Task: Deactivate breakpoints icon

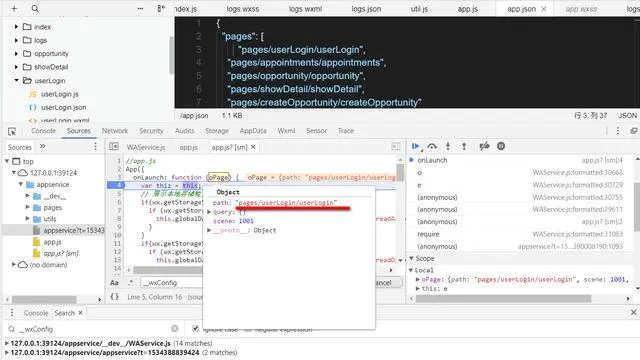Action: coord(484,146)
